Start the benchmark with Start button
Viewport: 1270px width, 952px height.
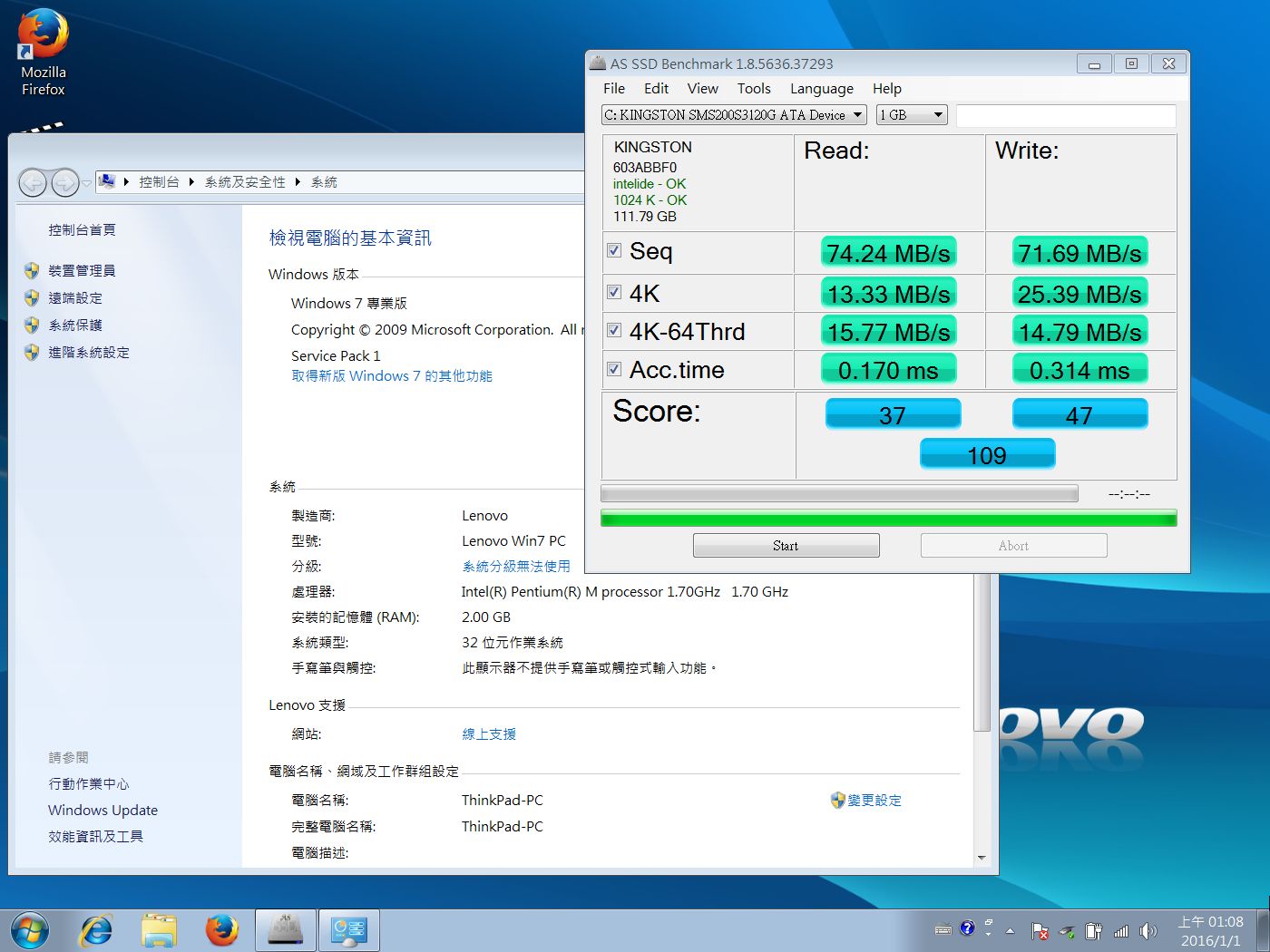(786, 546)
